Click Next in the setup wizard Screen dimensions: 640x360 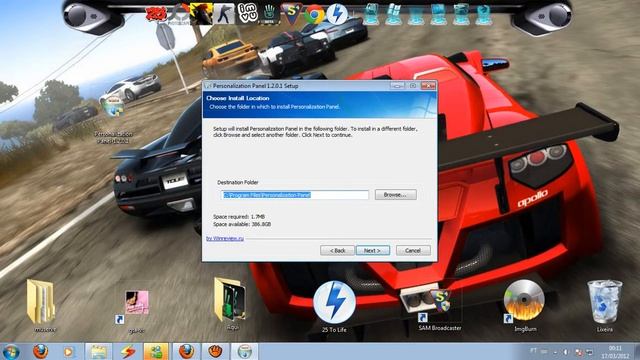pyautogui.click(x=373, y=250)
